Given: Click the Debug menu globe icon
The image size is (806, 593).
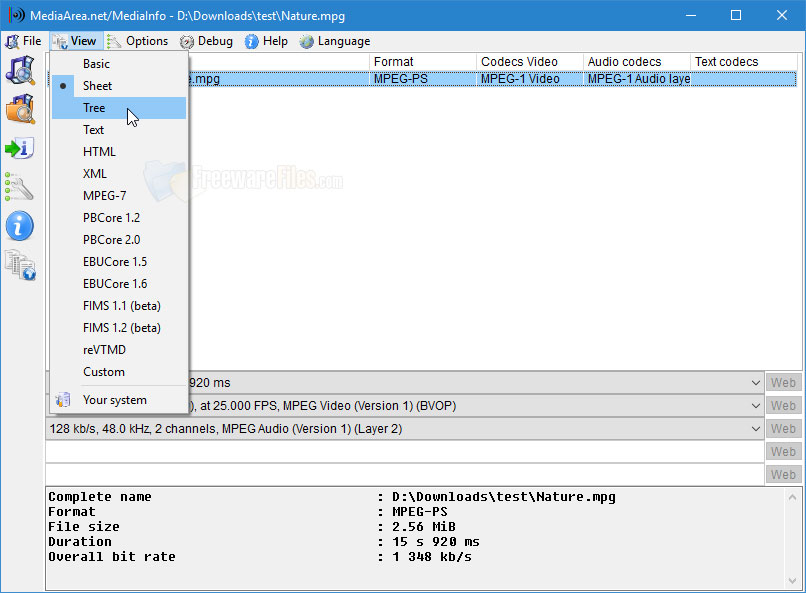Looking at the screenshot, I should coord(187,41).
